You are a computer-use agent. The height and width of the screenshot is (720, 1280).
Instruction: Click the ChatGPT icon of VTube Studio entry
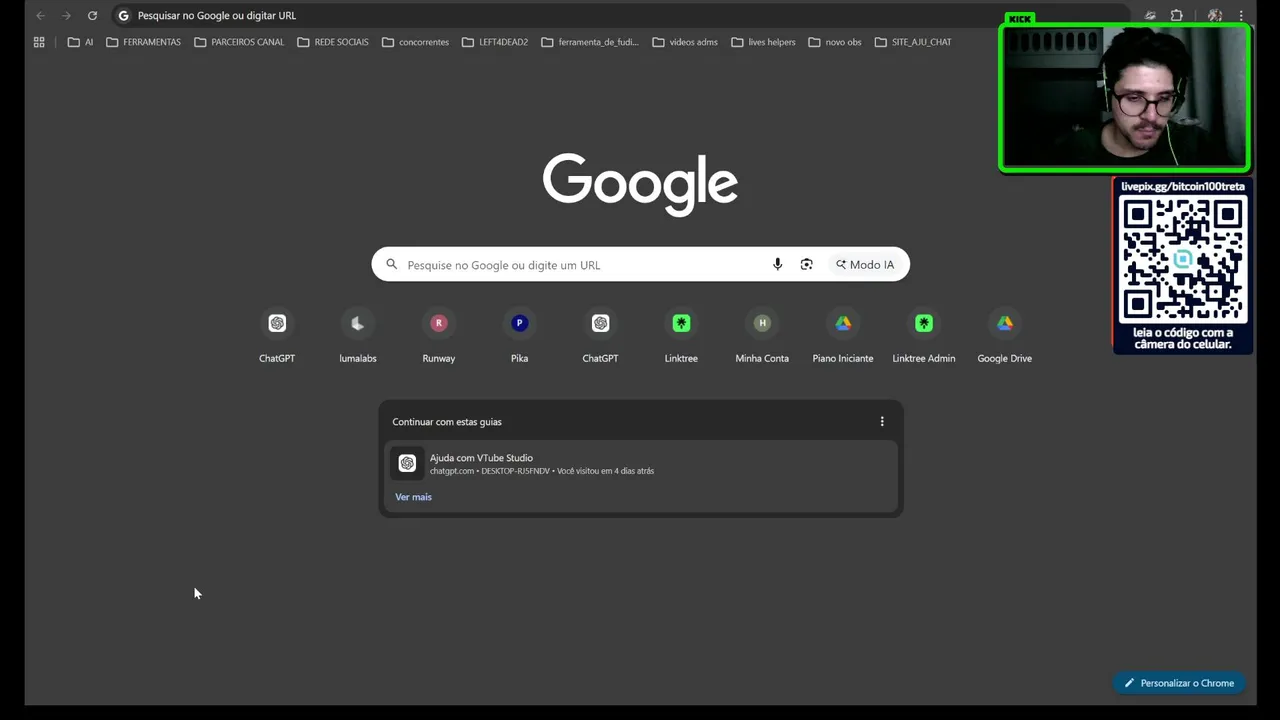click(407, 463)
